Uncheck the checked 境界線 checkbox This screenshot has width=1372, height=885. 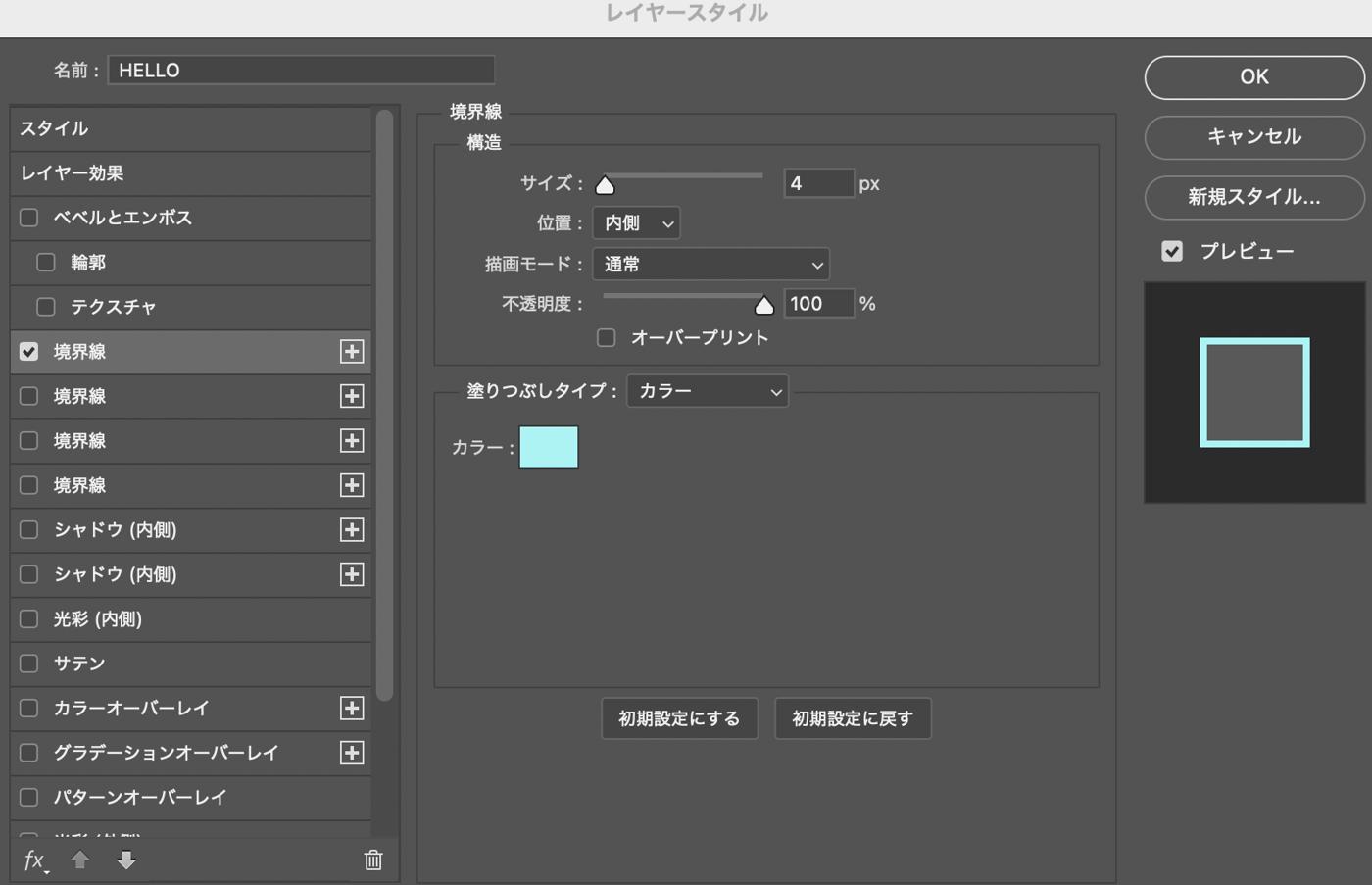29,352
